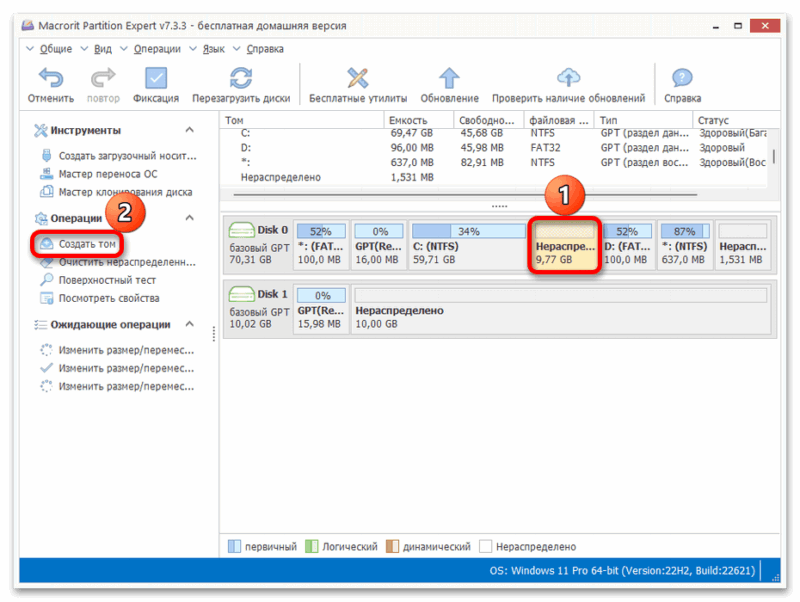The width and height of the screenshot is (800, 602).
Task: Click the Посмотреть свойства icon
Action: 46,298
